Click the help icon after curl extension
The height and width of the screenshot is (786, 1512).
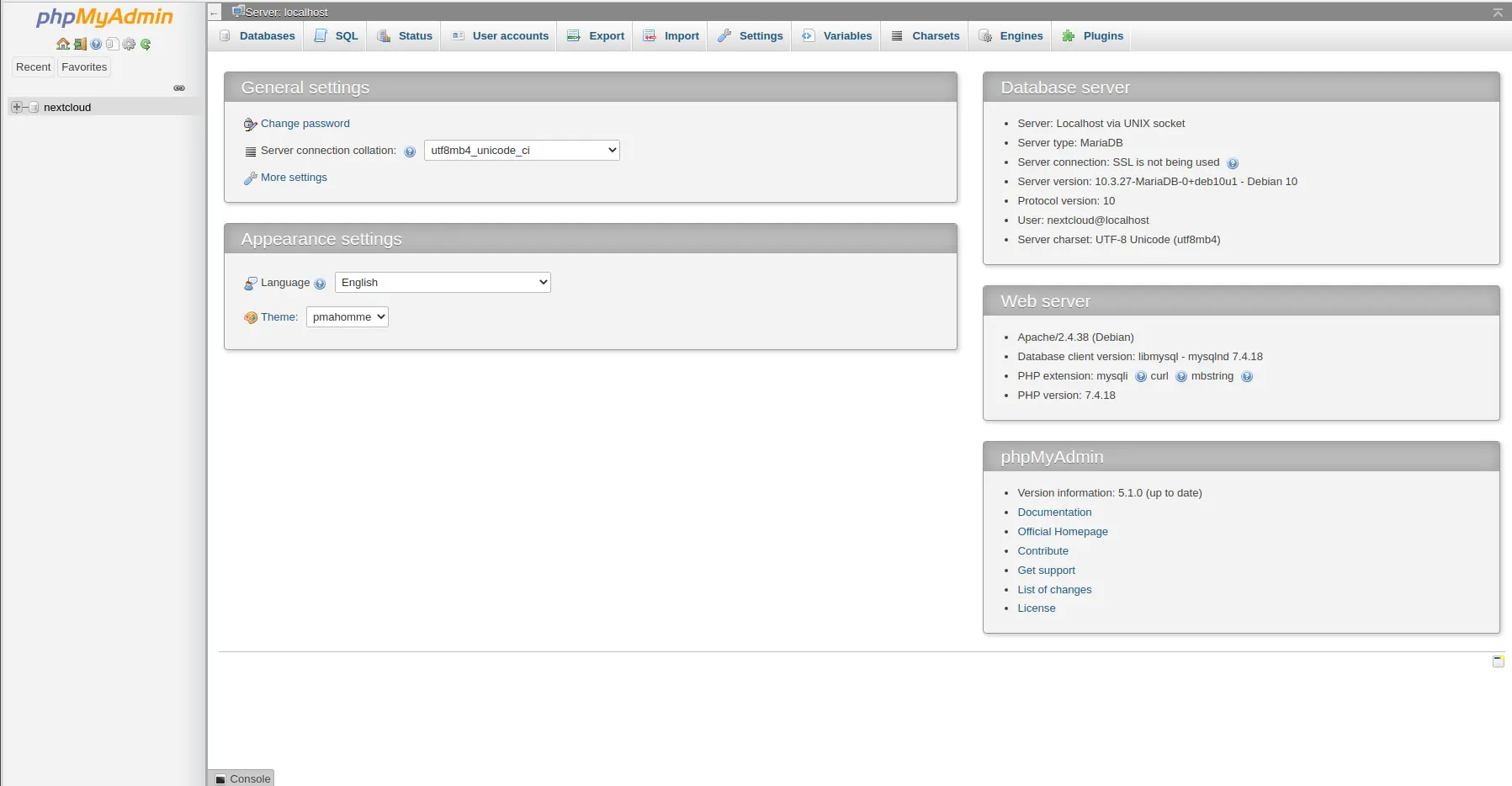click(1181, 377)
